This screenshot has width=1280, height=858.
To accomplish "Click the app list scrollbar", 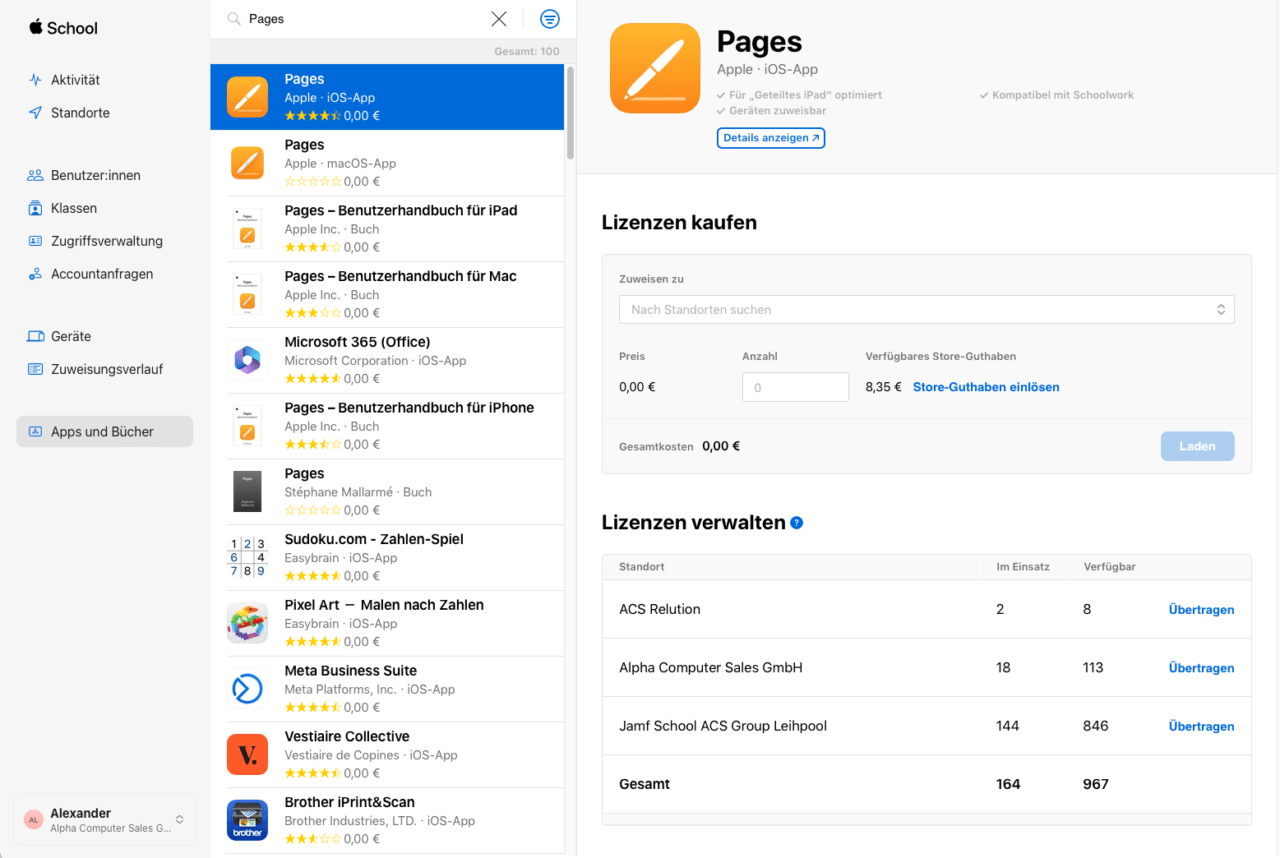I will [570, 112].
